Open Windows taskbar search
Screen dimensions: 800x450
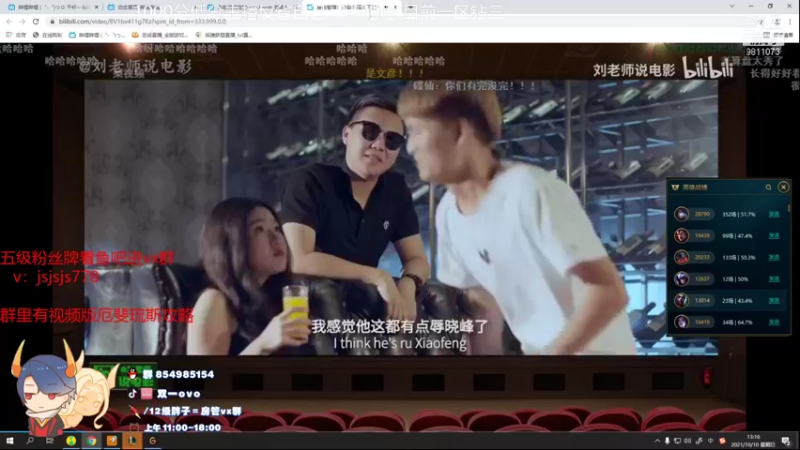(x=30, y=441)
